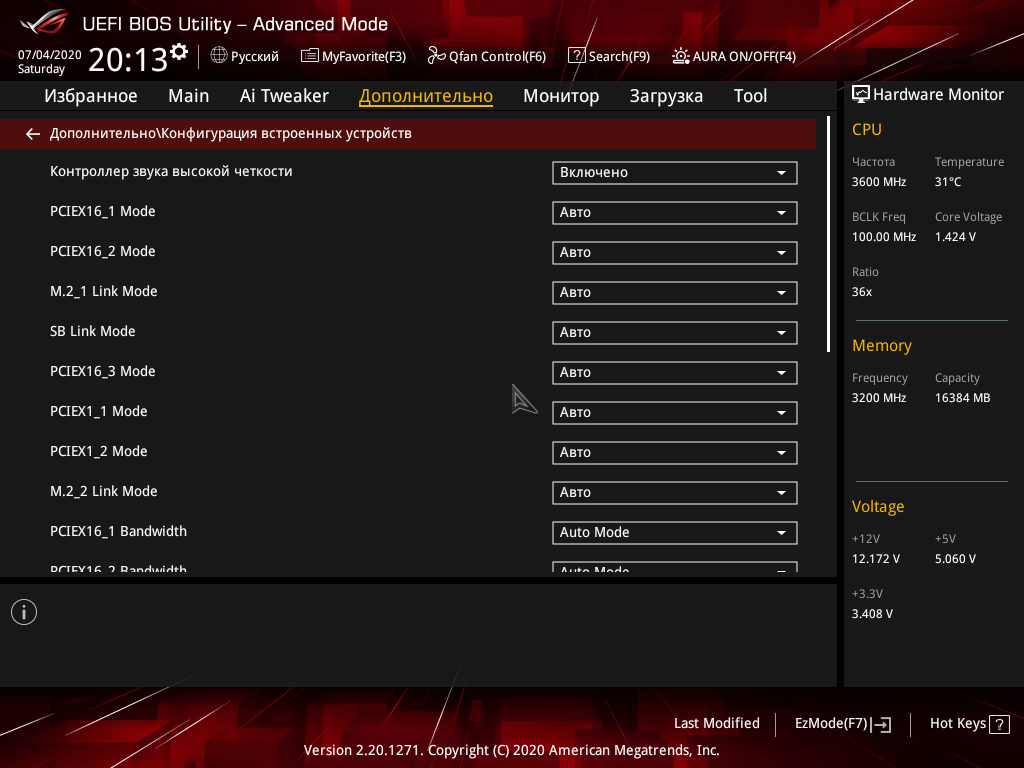Viewport: 1024px width, 768px height.
Task: Launch Qfan Control fan icon
Action: (436, 56)
